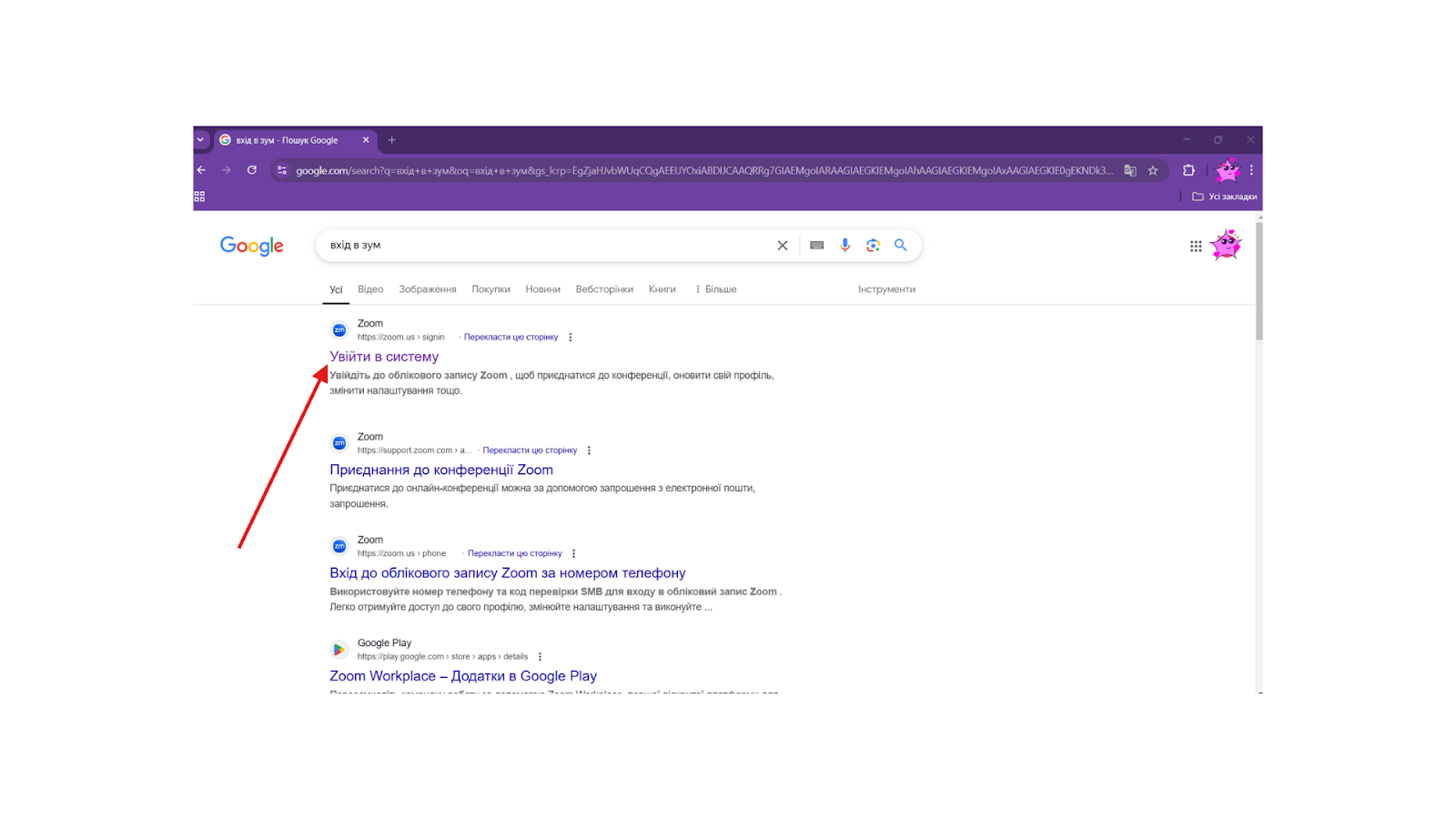The width and height of the screenshot is (1456, 819).
Task: Open more options for zoom.us signin result
Action: click(571, 337)
